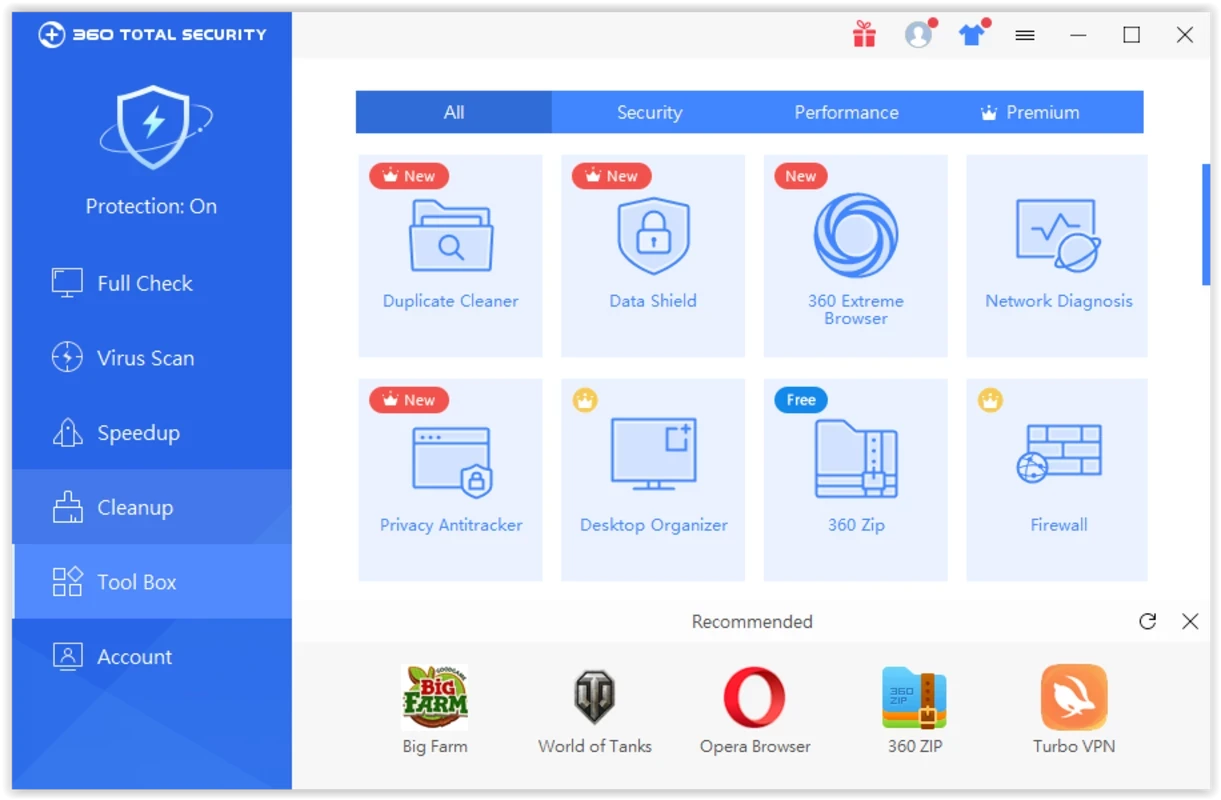Close the Recommended panel
1221x800 pixels.
tap(1190, 621)
